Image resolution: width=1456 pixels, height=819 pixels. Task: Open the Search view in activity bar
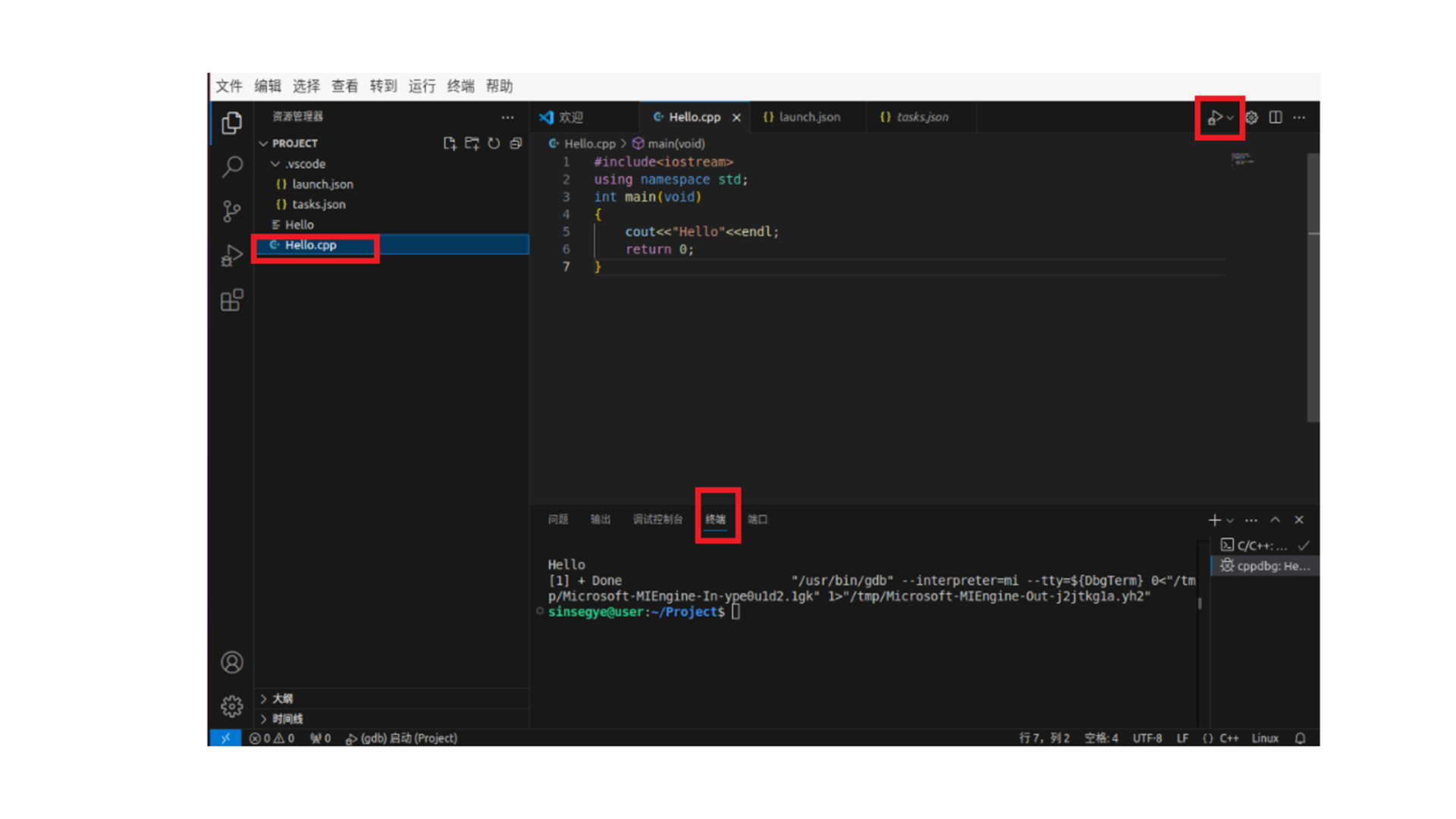pos(232,167)
